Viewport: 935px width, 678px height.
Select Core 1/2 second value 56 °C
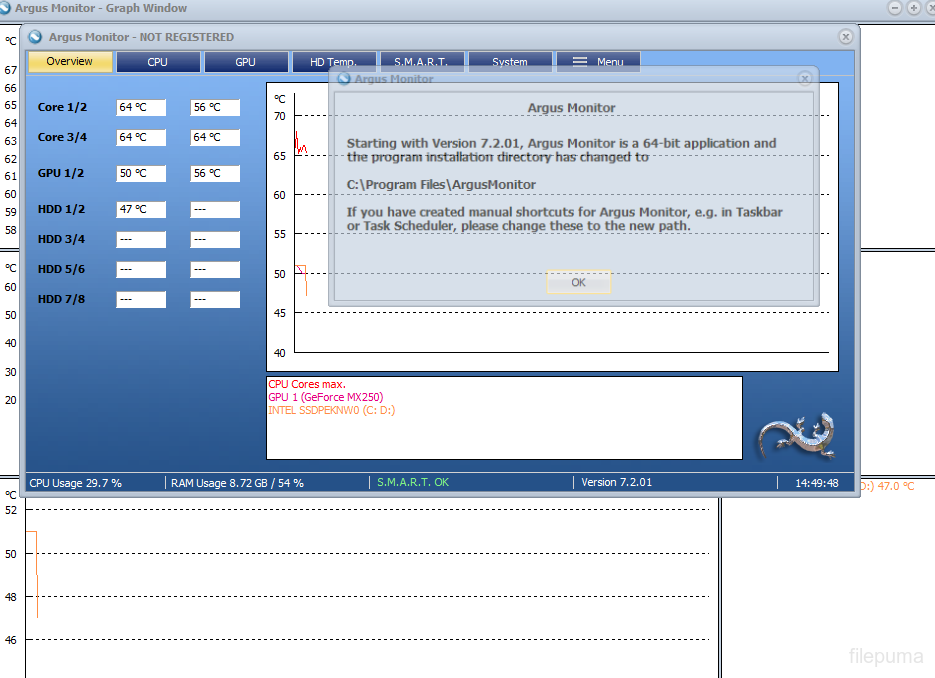pyautogui.click(x=215, y=107)
